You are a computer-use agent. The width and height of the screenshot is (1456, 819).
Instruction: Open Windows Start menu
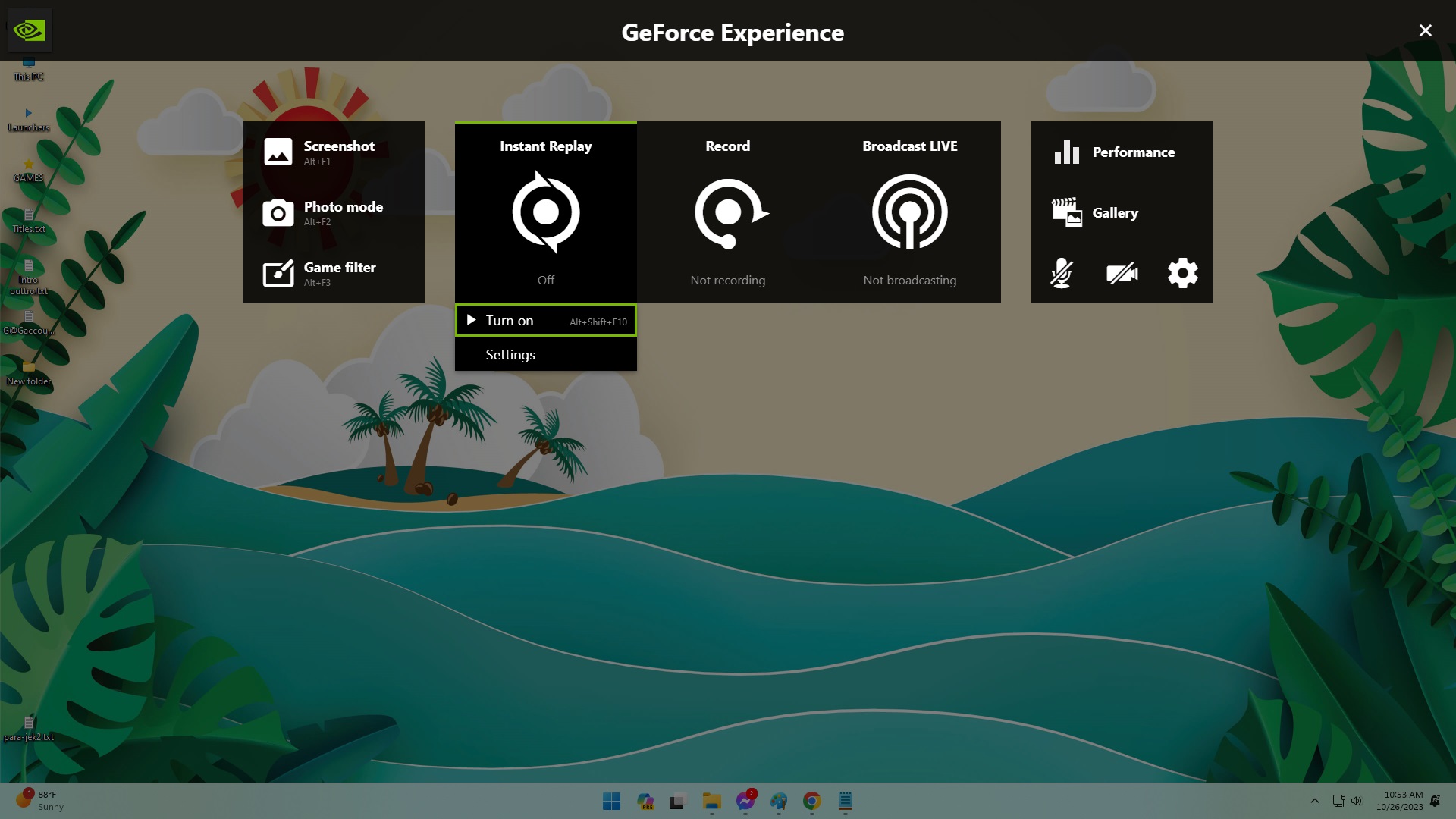(x=611, y=801)
